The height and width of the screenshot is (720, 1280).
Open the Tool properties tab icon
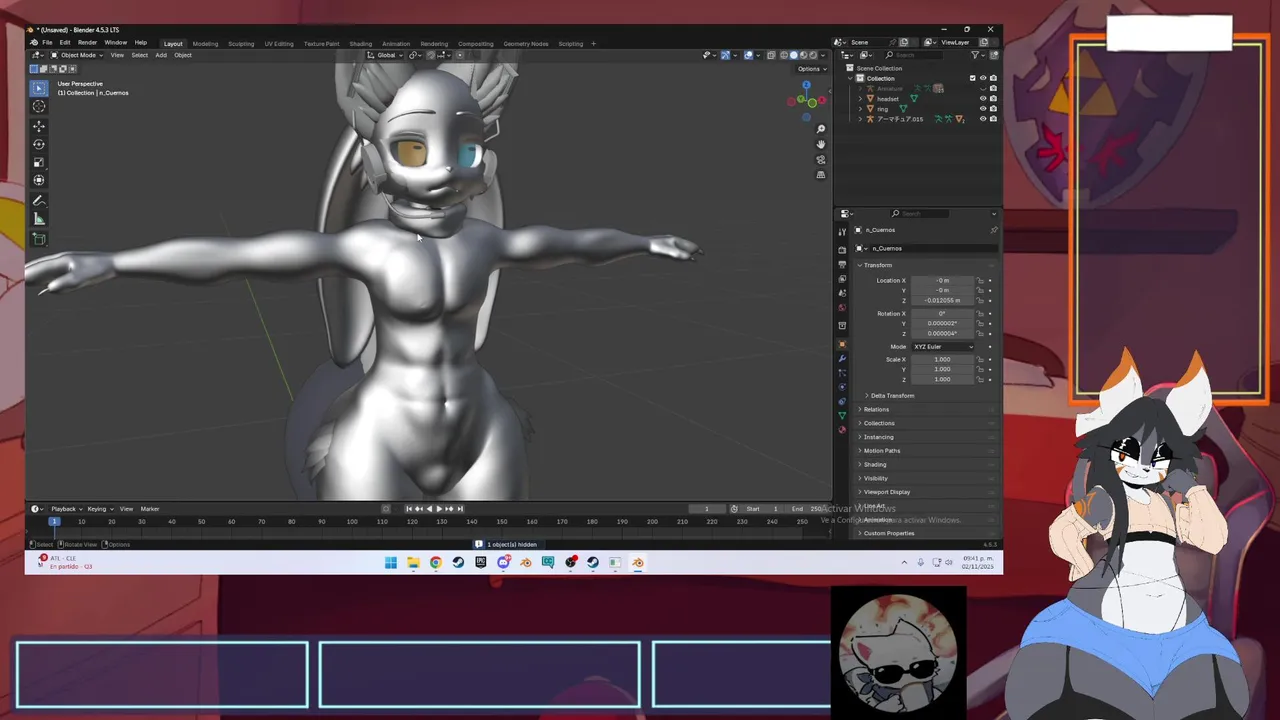pyautogui.click(x=842, y=231)
